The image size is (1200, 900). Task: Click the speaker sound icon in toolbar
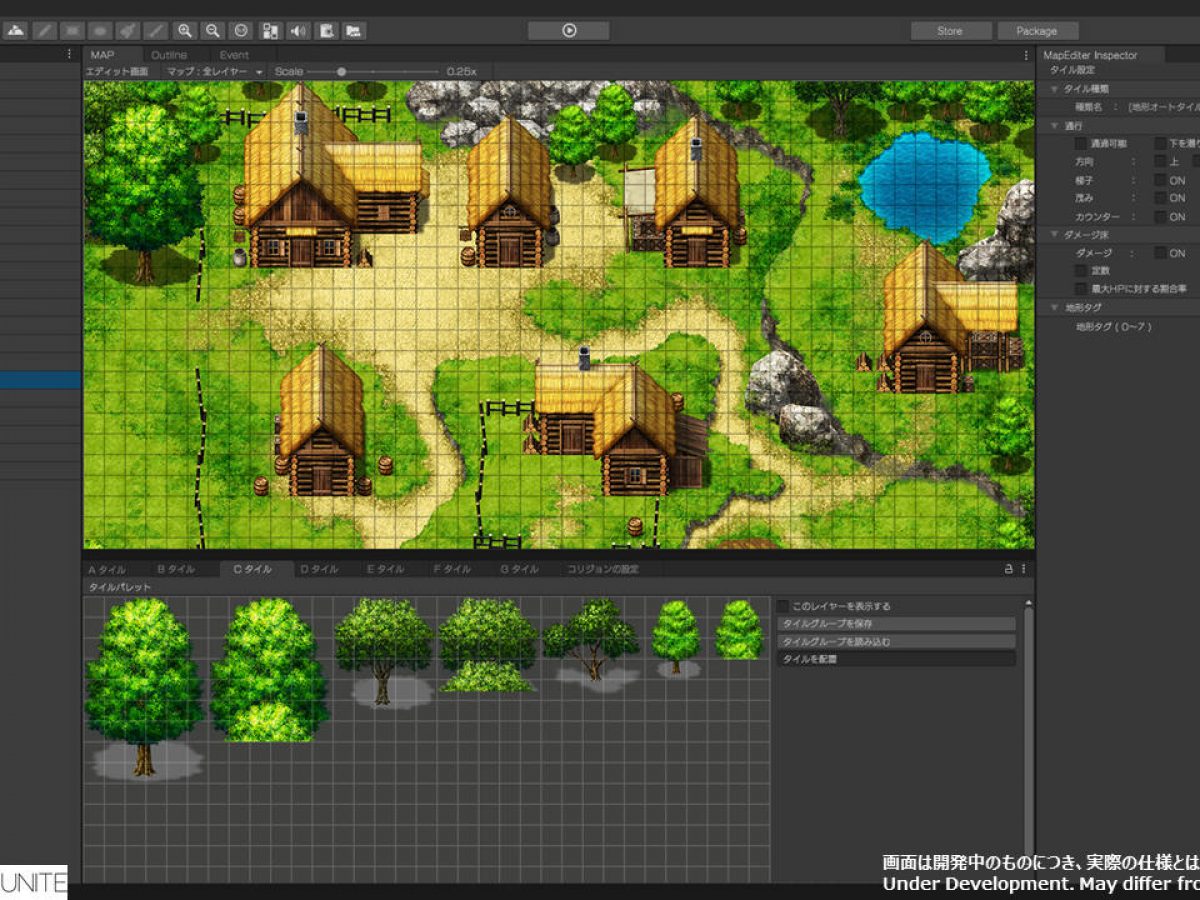click(297, 31)
